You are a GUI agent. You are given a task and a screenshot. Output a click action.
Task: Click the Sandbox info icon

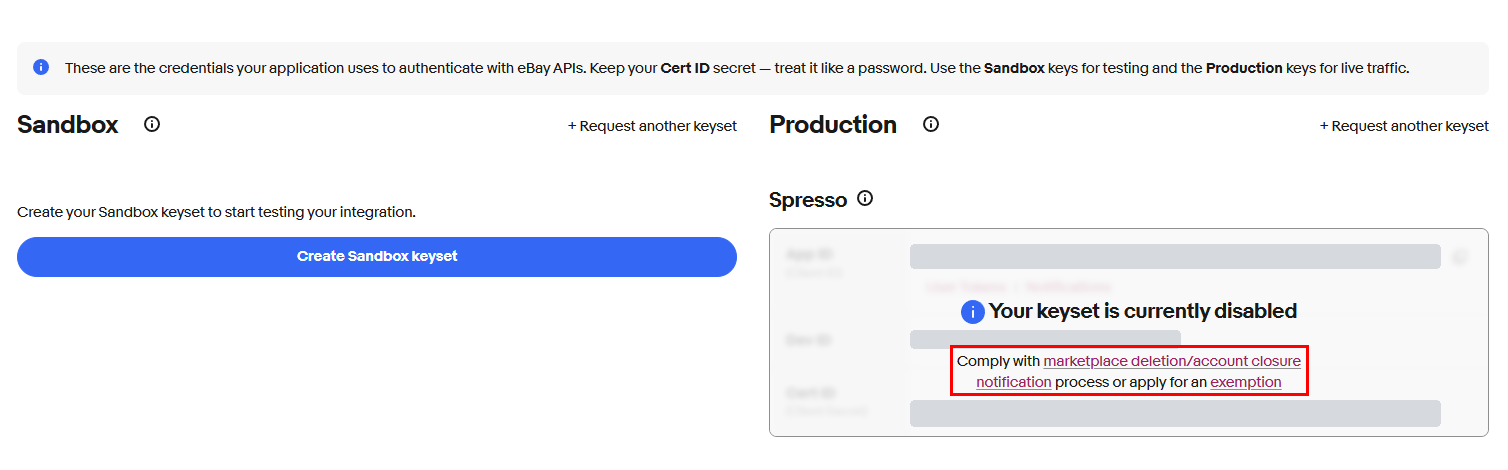[152, 125]
